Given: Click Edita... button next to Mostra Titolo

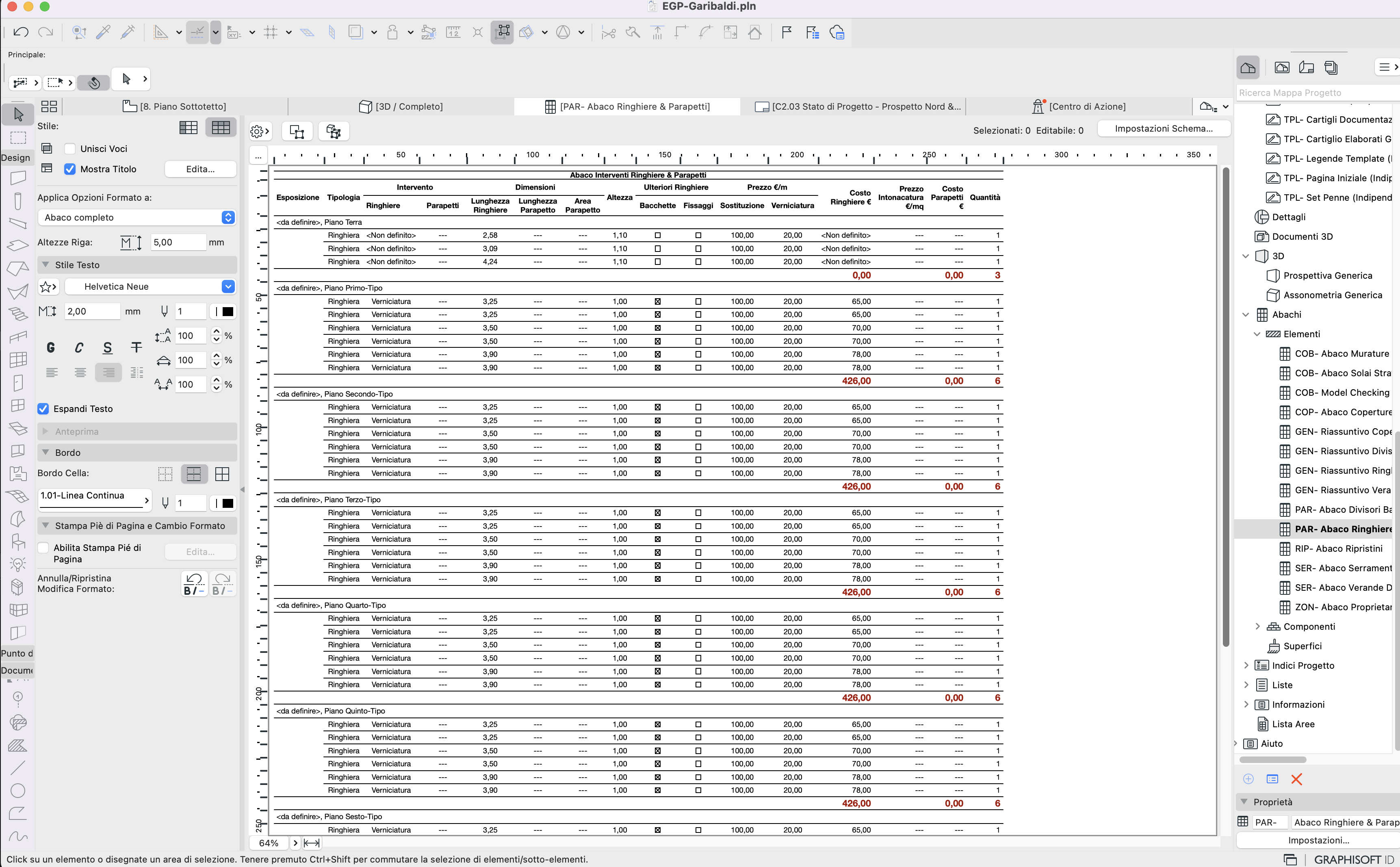Looking at the screenshot, I should (201, 169).
